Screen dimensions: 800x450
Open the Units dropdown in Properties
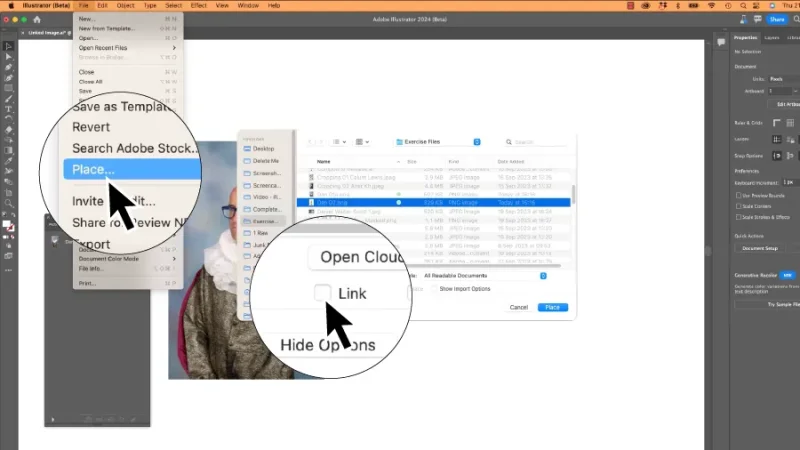point(782,78)
